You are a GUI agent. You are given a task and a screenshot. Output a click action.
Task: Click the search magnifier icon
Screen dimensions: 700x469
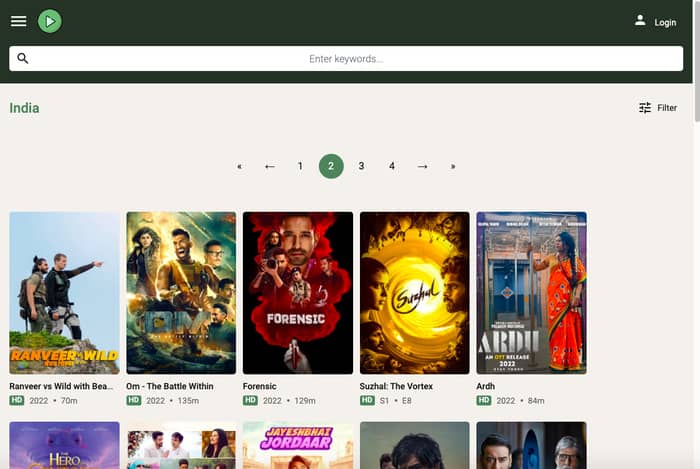click(23, 59)
